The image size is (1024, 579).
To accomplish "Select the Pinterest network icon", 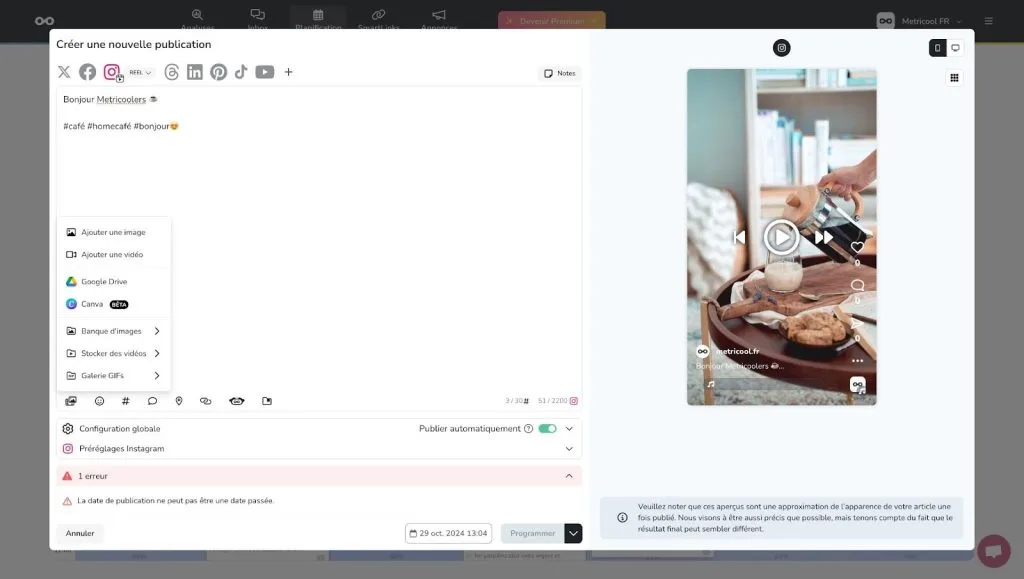I will (x=218, y=72).
